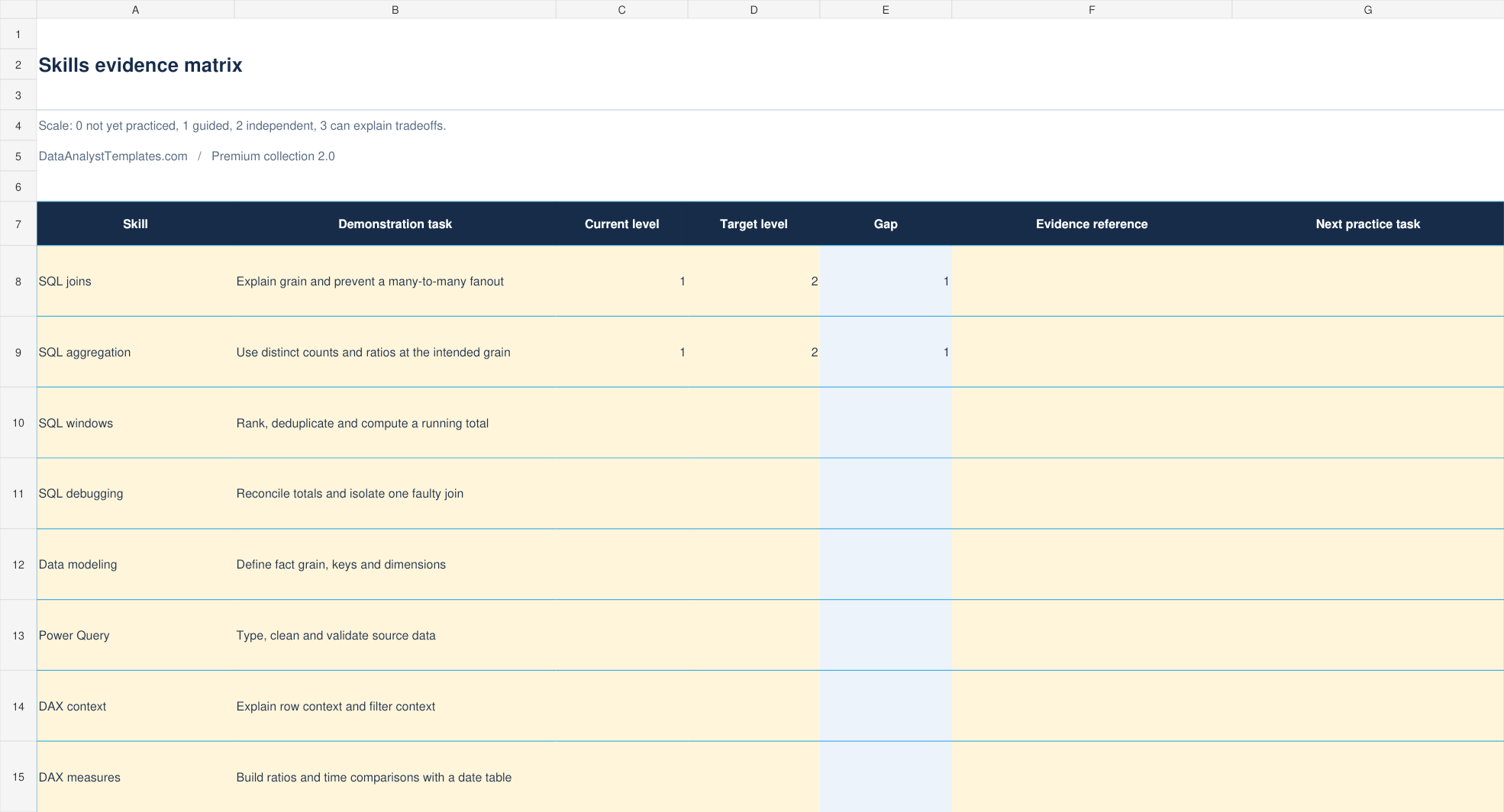The image size is (1504, 812).
Task: Click Evidence reference cell for Data modeling
Action: click(x=1092, y=565)
